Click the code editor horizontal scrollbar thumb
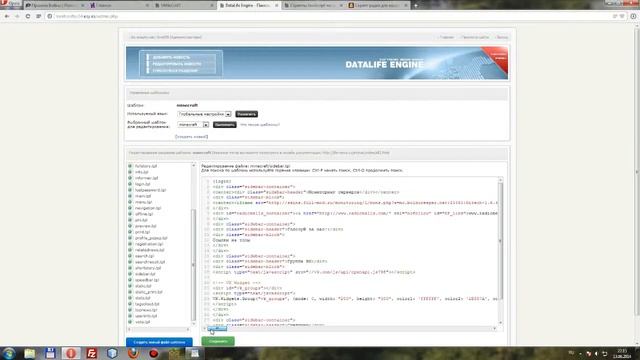The image size is (640, 360). [x=217, y=328]
